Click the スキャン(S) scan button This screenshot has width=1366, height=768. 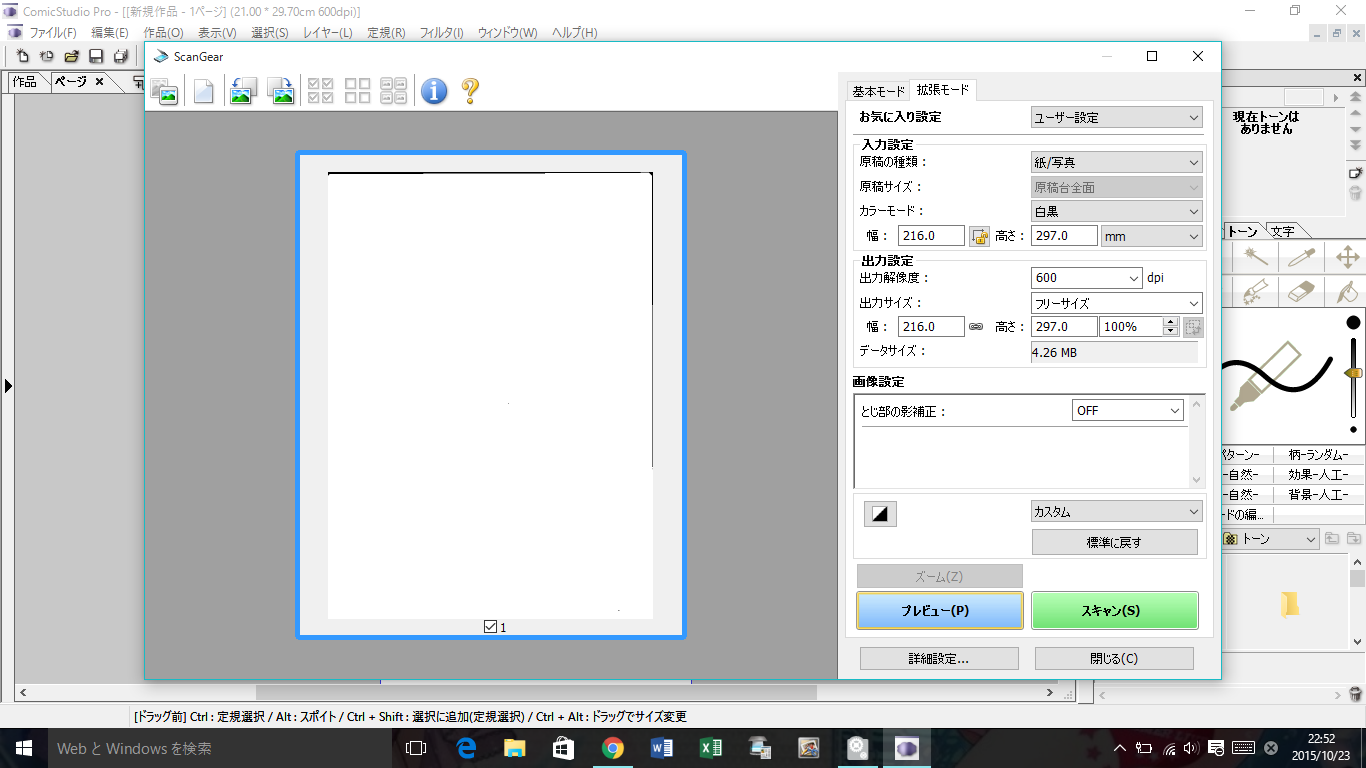click(x=1115, y=610)
